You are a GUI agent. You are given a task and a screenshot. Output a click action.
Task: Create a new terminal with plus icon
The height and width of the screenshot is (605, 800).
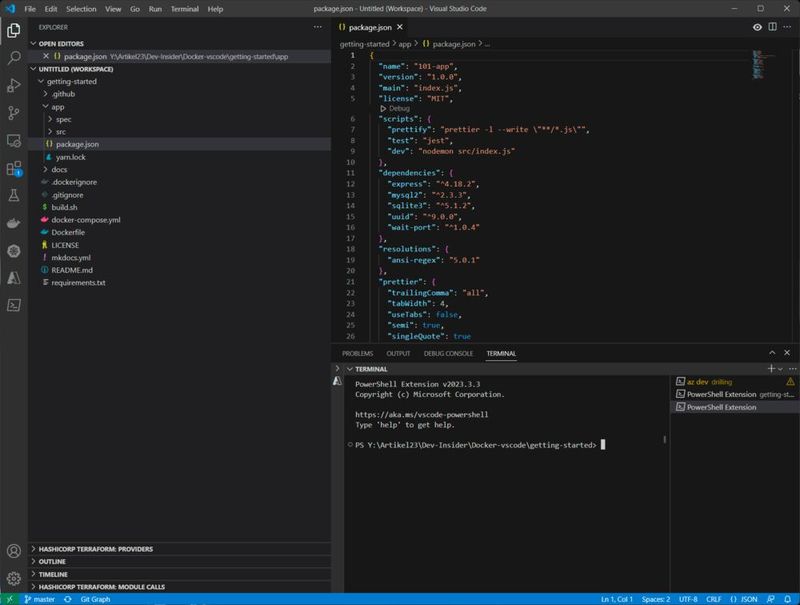point(770,368)
